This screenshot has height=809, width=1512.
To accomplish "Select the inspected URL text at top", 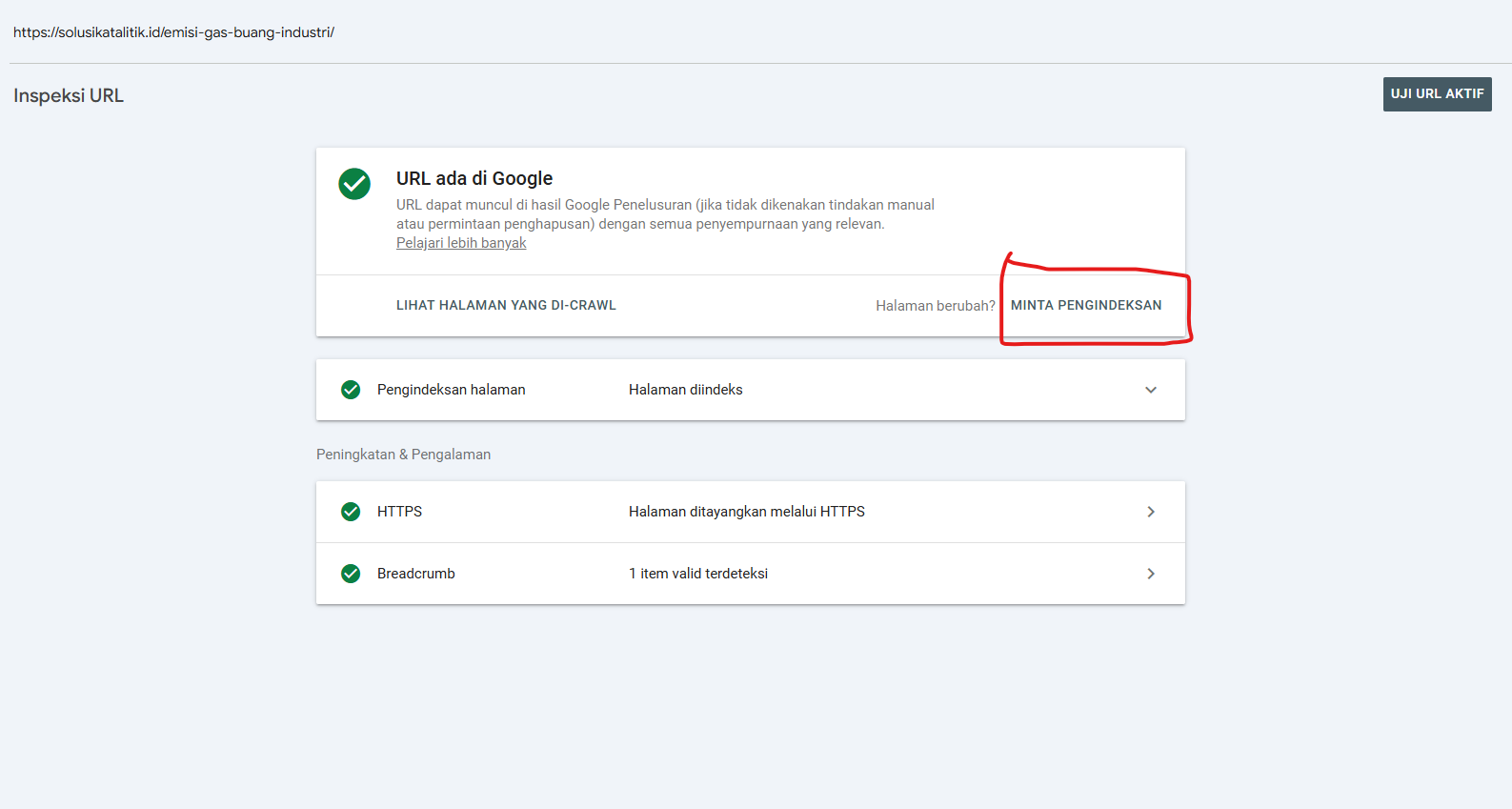I will tap(173, 32).
